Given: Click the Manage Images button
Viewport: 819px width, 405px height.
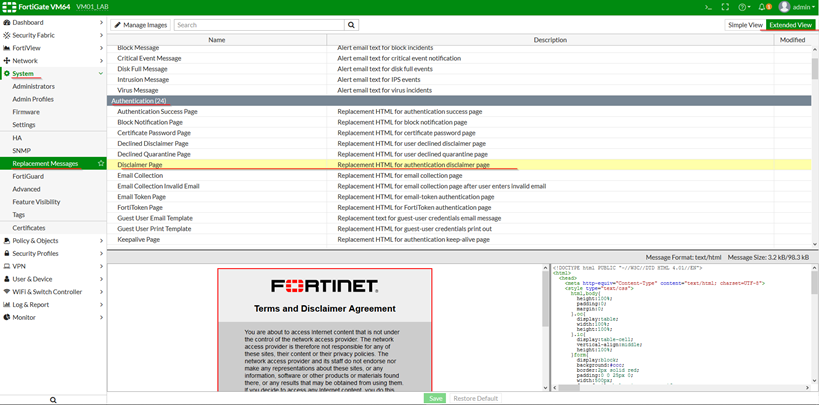Looking at the screenshot, I should (x=140, y=25).
